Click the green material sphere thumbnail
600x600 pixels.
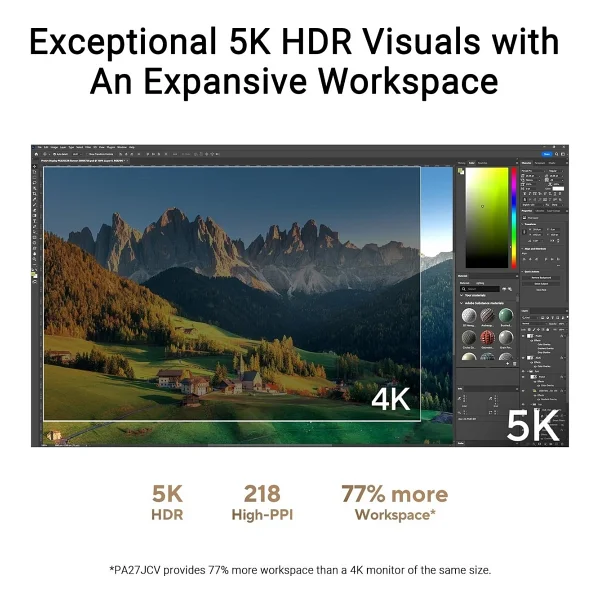click(x=505, y=316)
